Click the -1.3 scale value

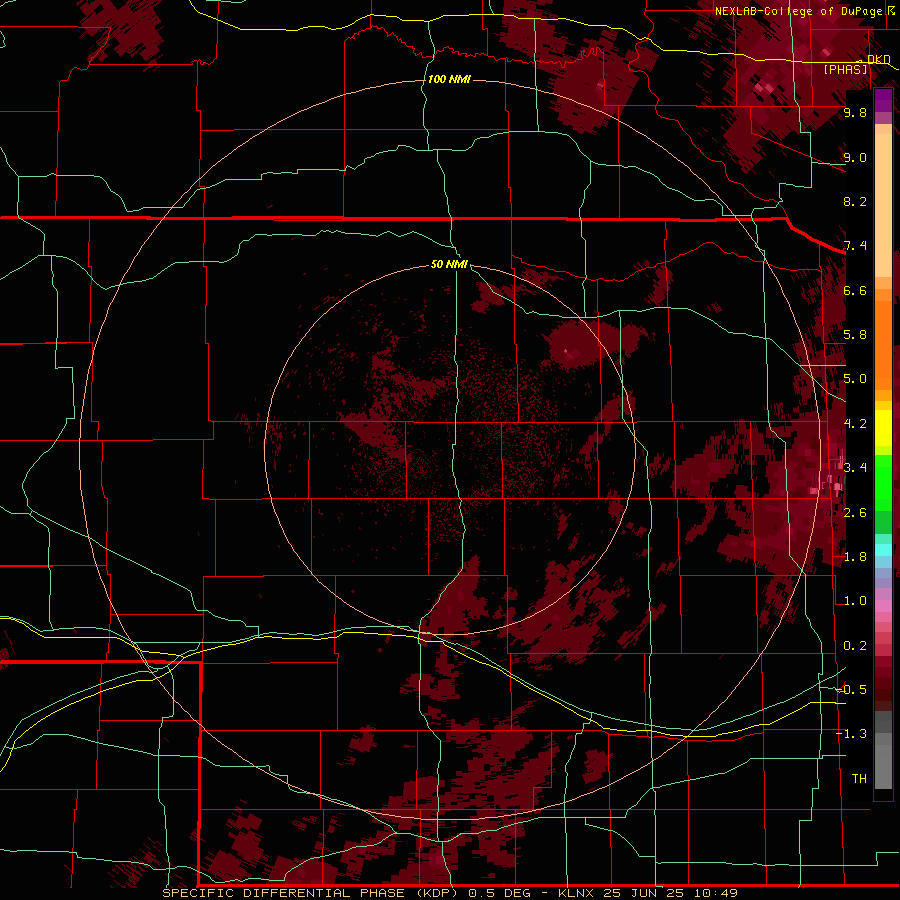[x=851, y=734]
